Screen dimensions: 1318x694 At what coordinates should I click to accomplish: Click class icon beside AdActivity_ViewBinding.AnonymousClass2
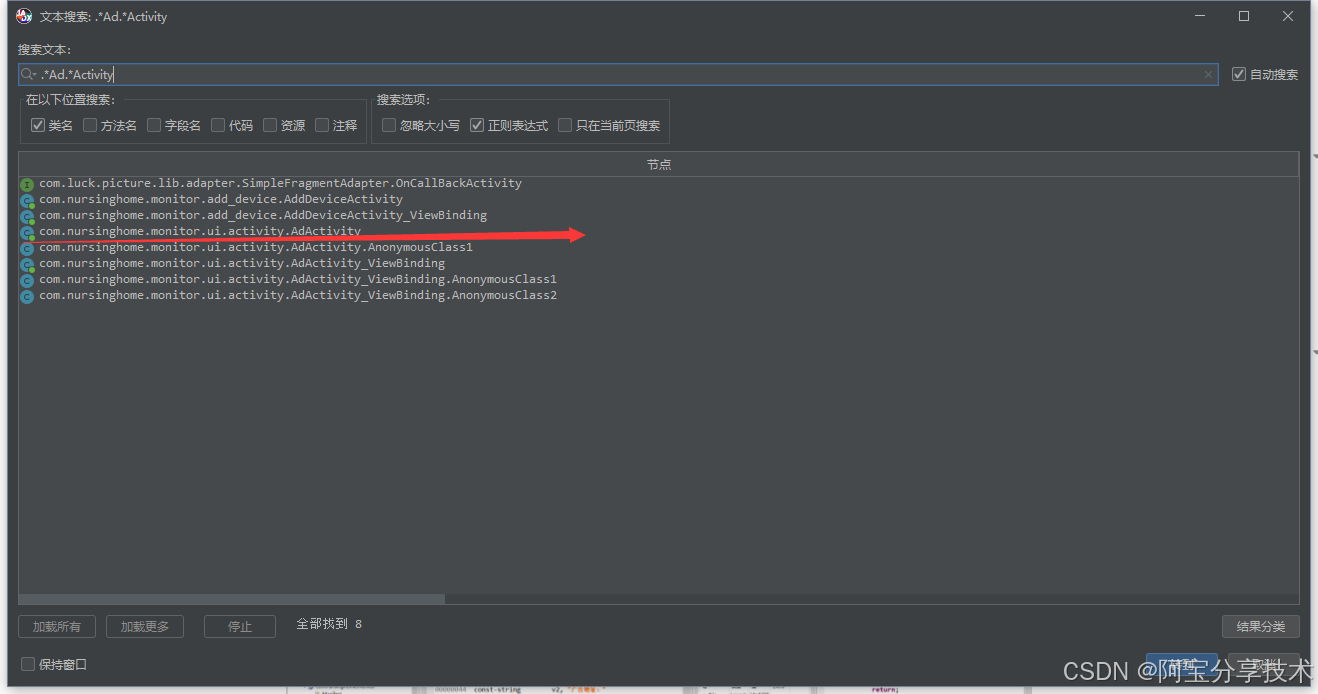(x=27, y=296)
